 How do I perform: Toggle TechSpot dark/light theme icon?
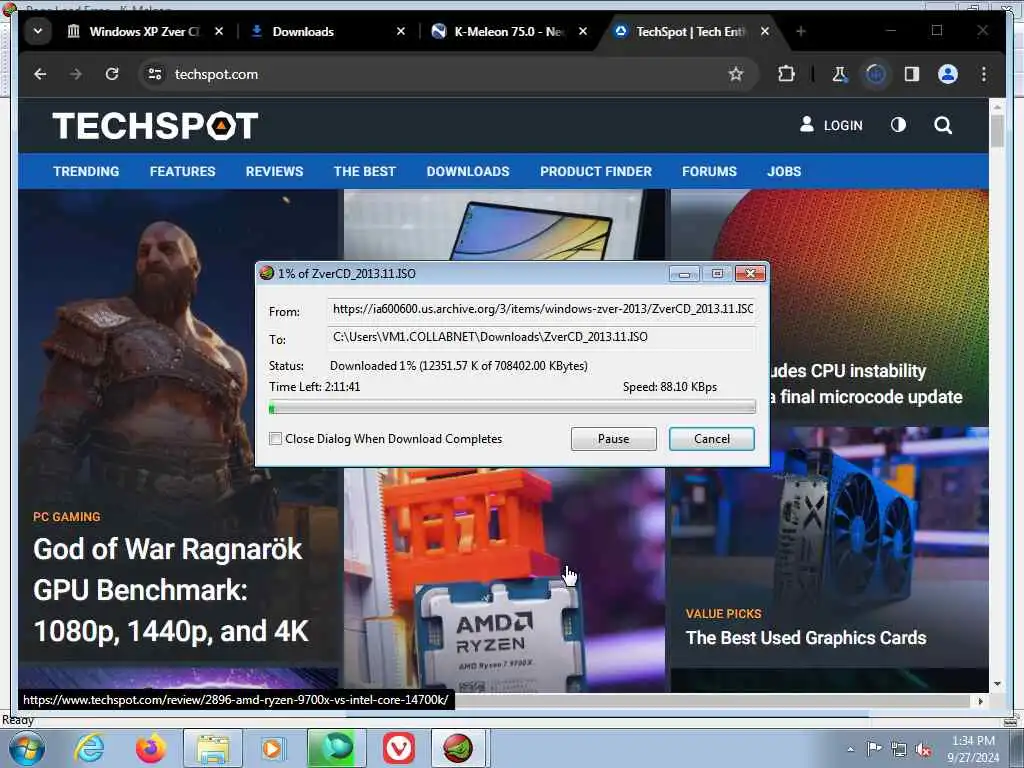pos(899,125)
